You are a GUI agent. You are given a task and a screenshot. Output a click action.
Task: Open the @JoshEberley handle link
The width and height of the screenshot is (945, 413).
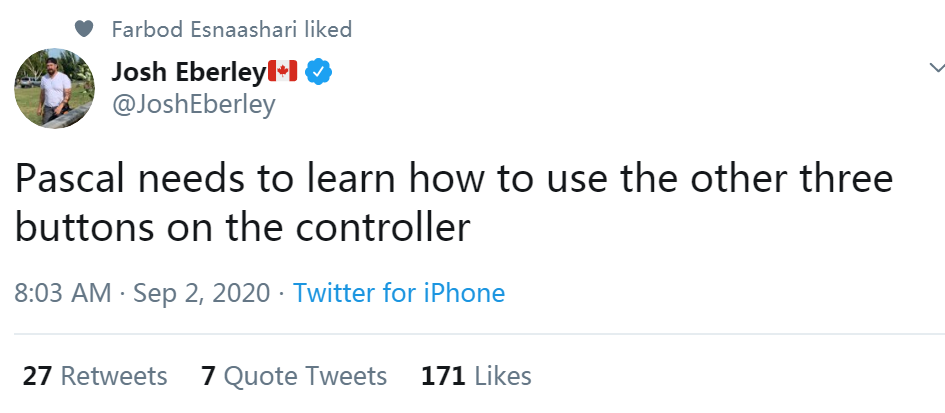pyautogui.click(x=193, y=104)
